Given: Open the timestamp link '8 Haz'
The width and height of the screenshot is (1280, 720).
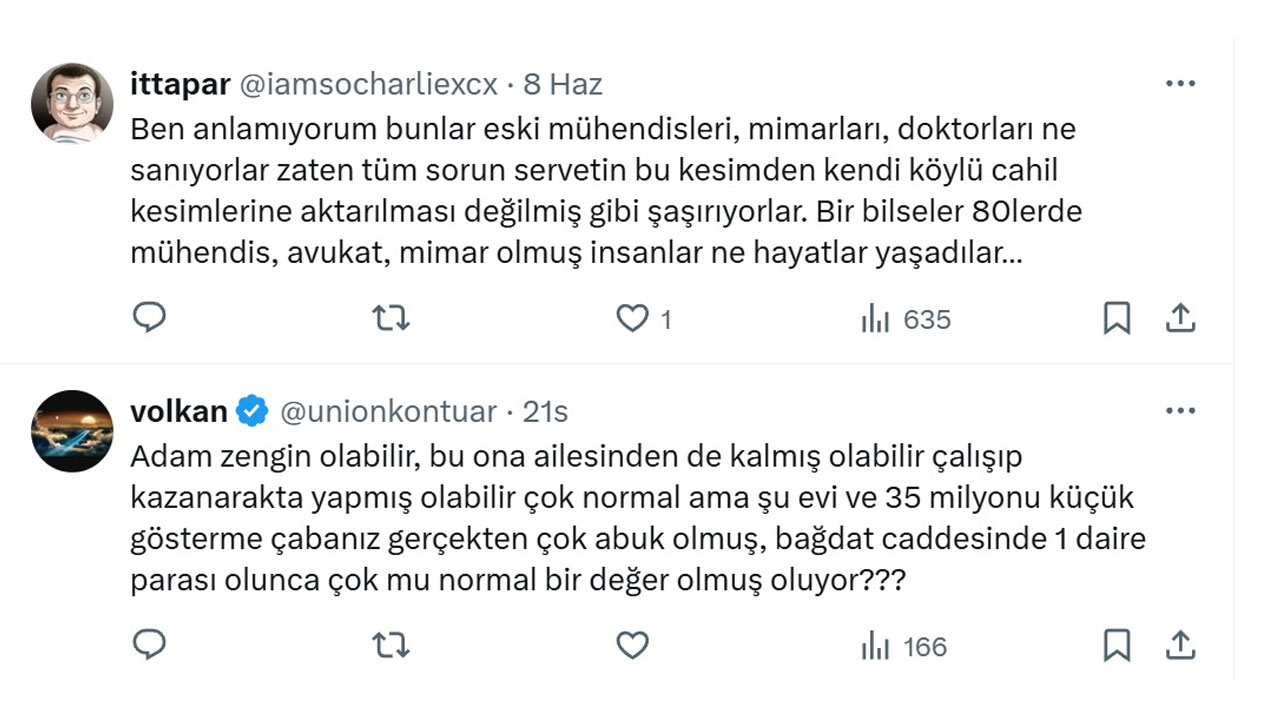Looking at the screenshot, I should point(566,84).
